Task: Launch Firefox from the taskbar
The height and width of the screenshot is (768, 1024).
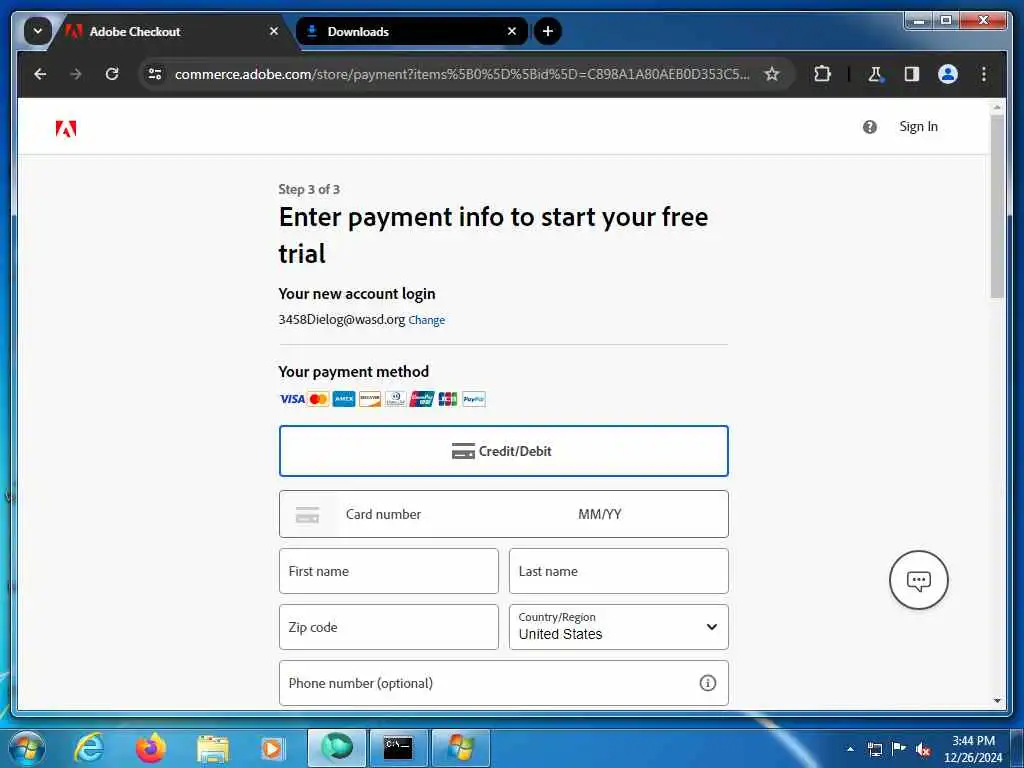Action: point(151,748)
